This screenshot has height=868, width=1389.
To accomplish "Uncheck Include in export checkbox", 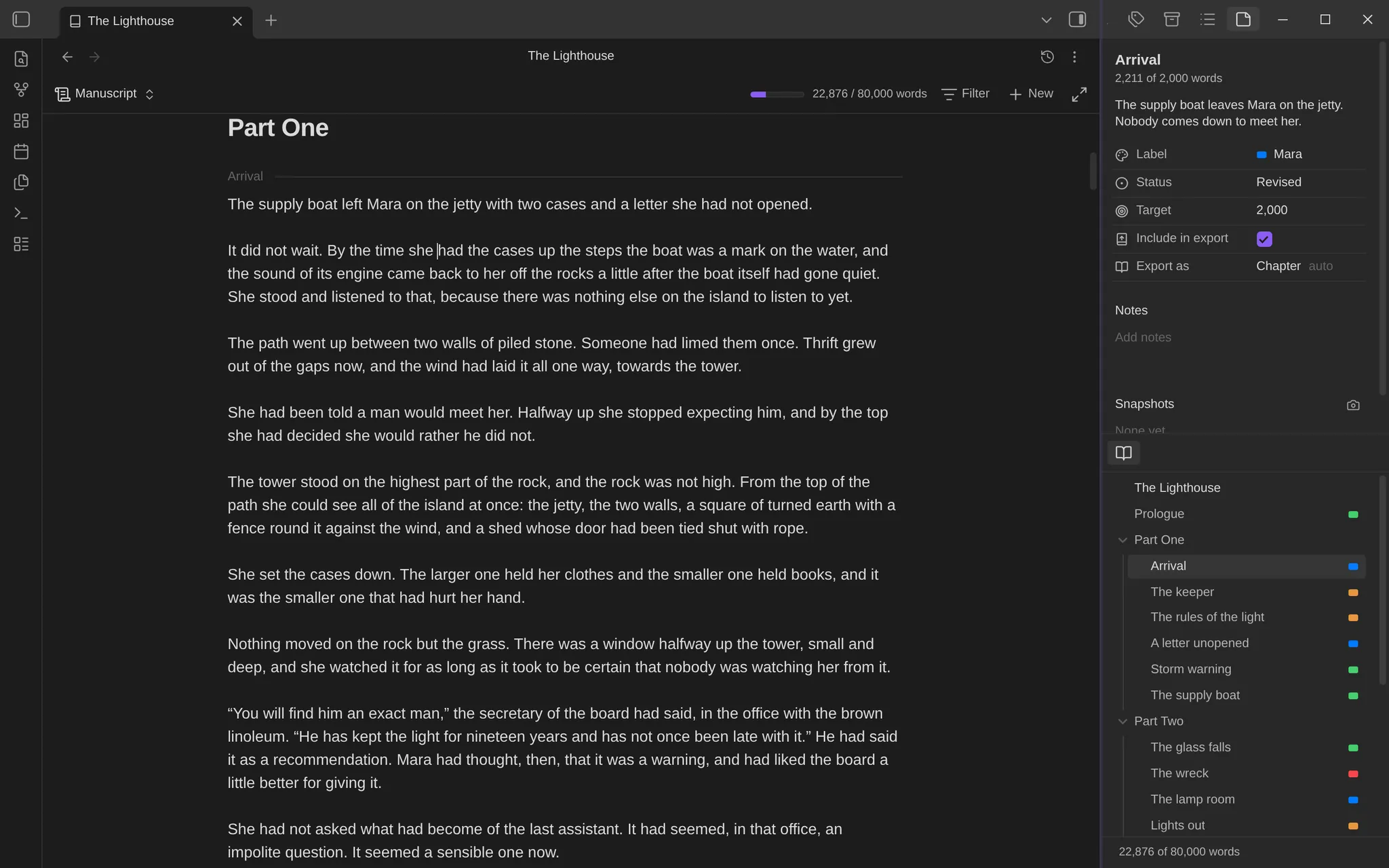I will [x=1264, y=239].
